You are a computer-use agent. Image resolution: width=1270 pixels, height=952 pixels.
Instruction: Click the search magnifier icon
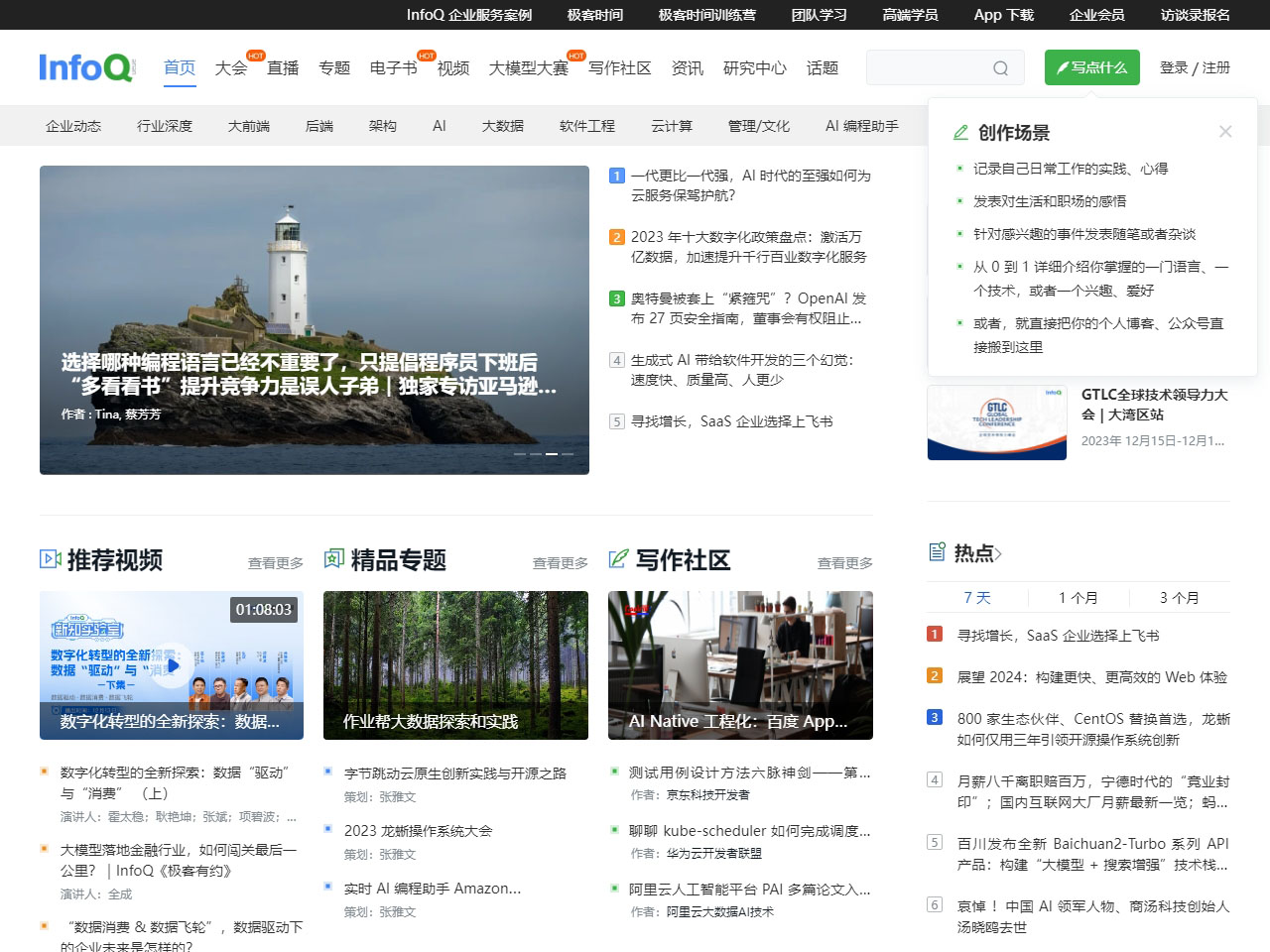(x=1001, y=67)
